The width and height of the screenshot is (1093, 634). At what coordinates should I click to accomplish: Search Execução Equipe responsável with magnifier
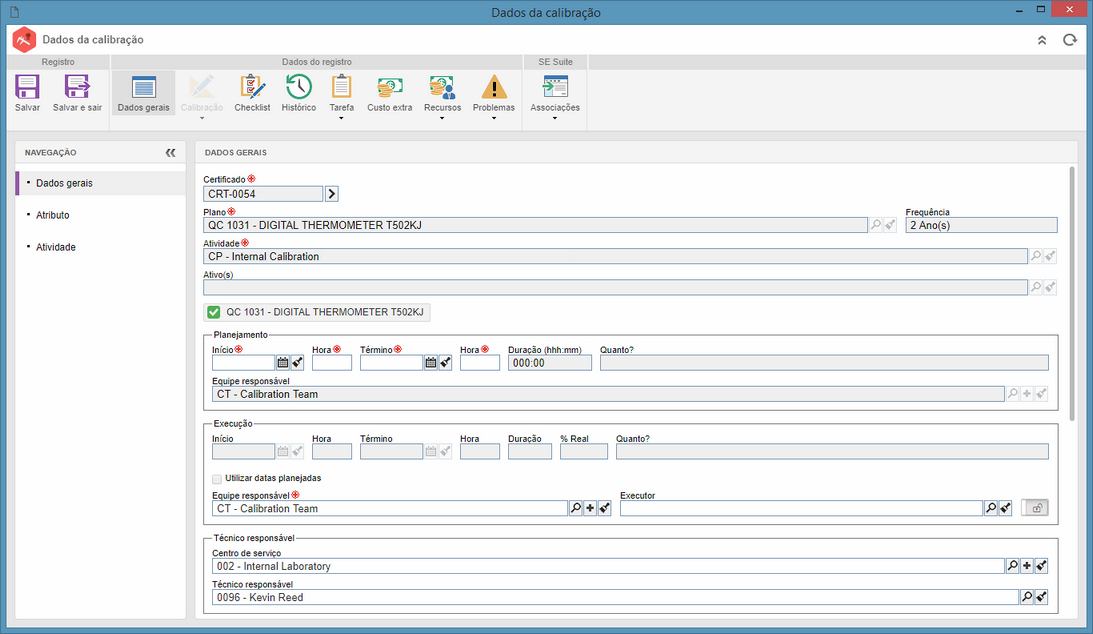[x=576, y=509]
